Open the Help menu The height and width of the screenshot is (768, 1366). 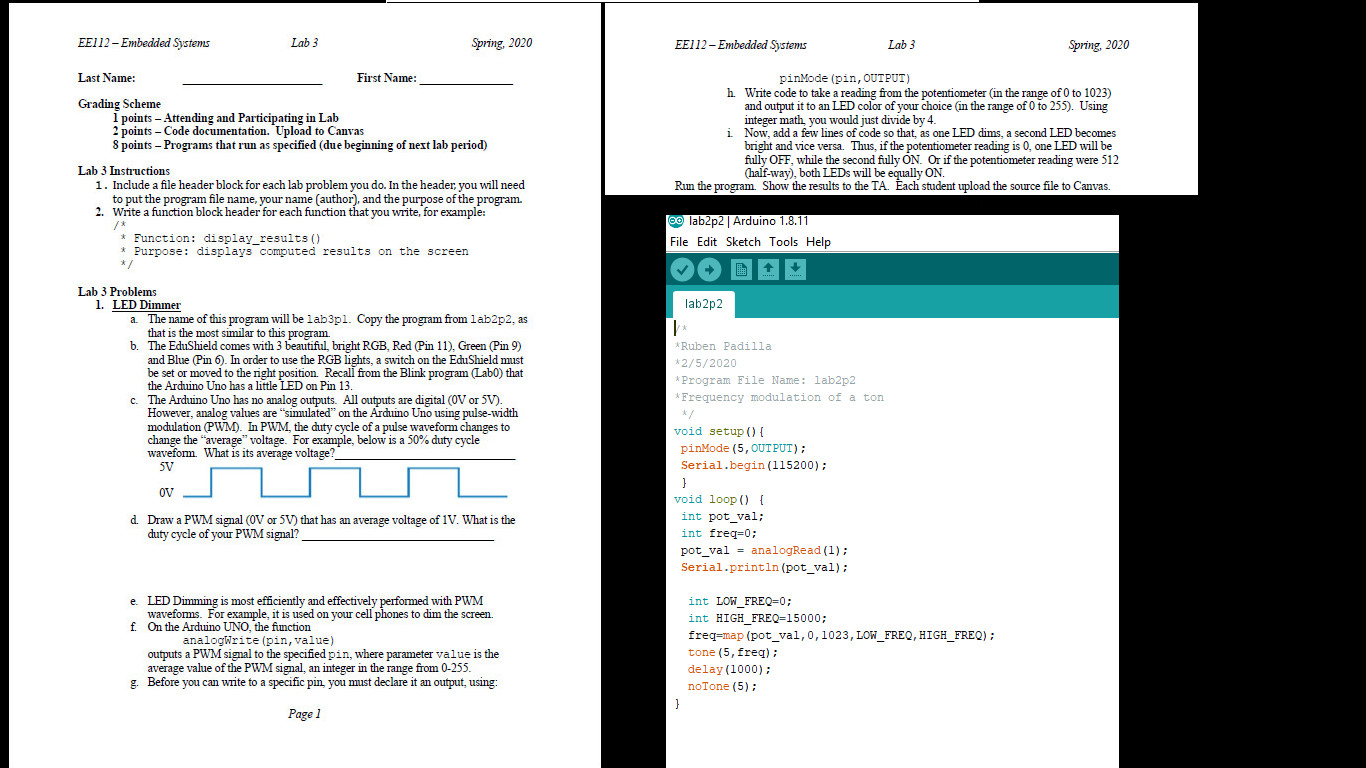(819, 242)
